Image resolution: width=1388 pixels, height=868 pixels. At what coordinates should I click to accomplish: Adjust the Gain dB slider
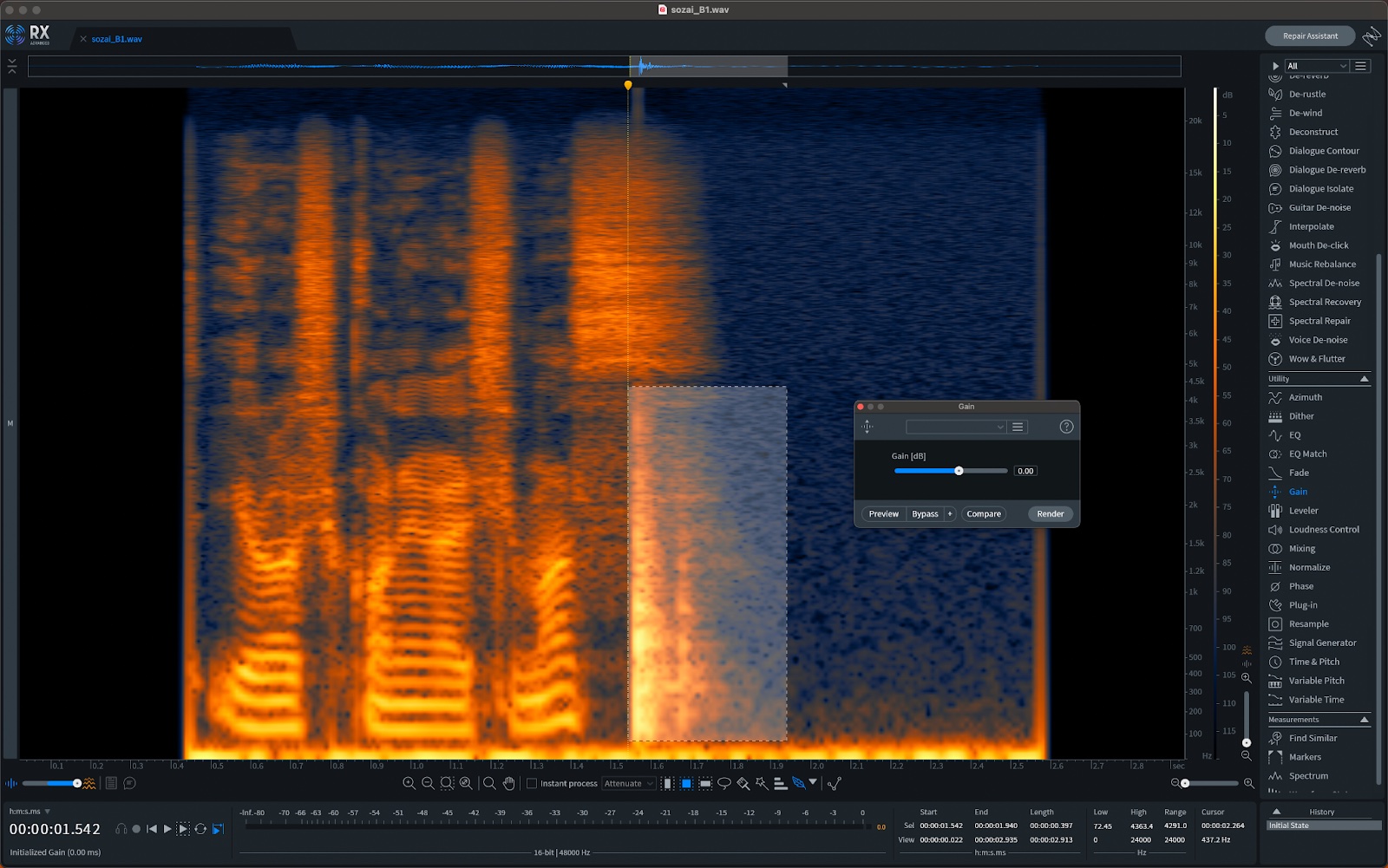959,471
